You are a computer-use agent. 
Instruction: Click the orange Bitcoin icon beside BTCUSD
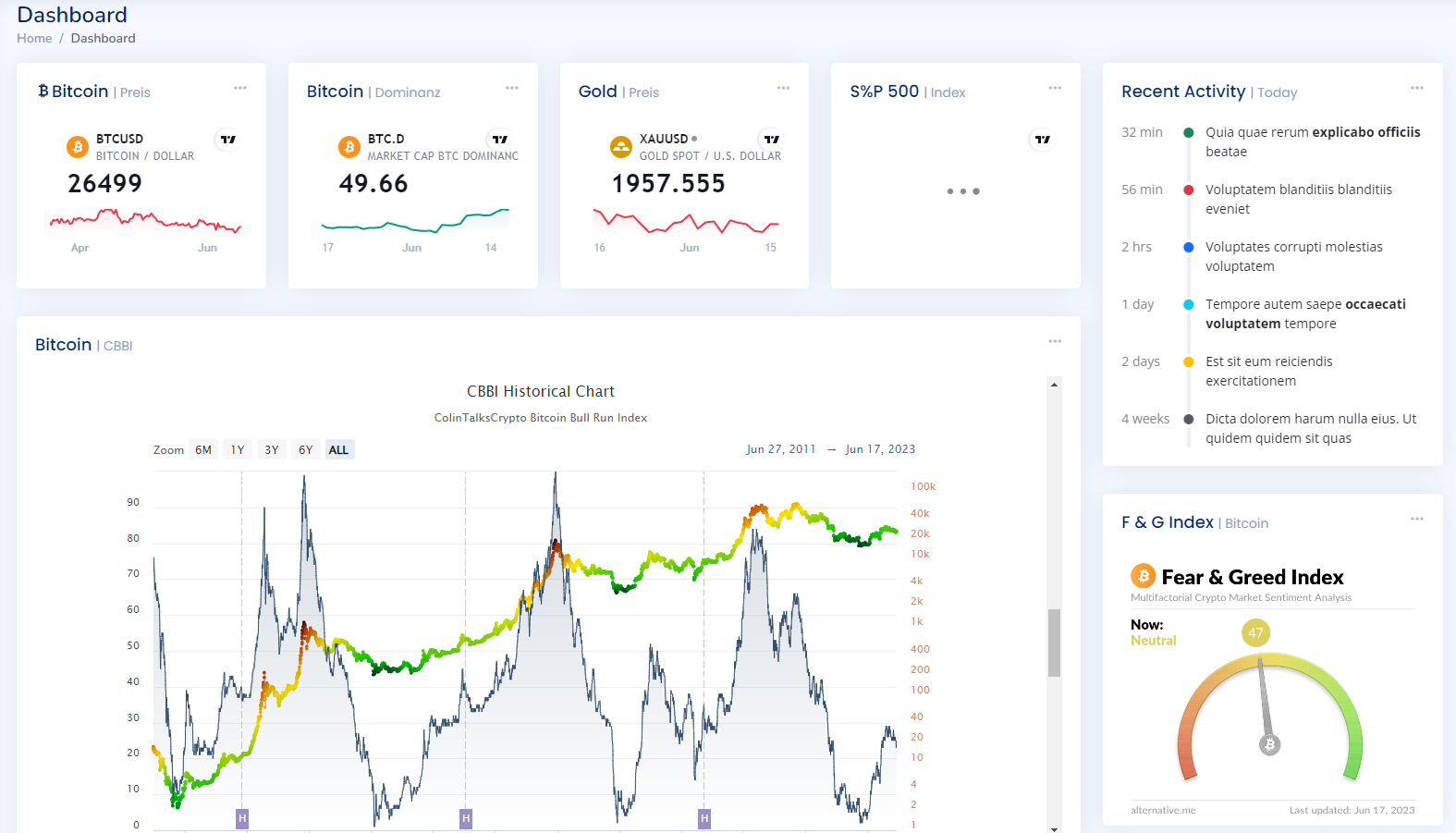[x=78, y=147]
